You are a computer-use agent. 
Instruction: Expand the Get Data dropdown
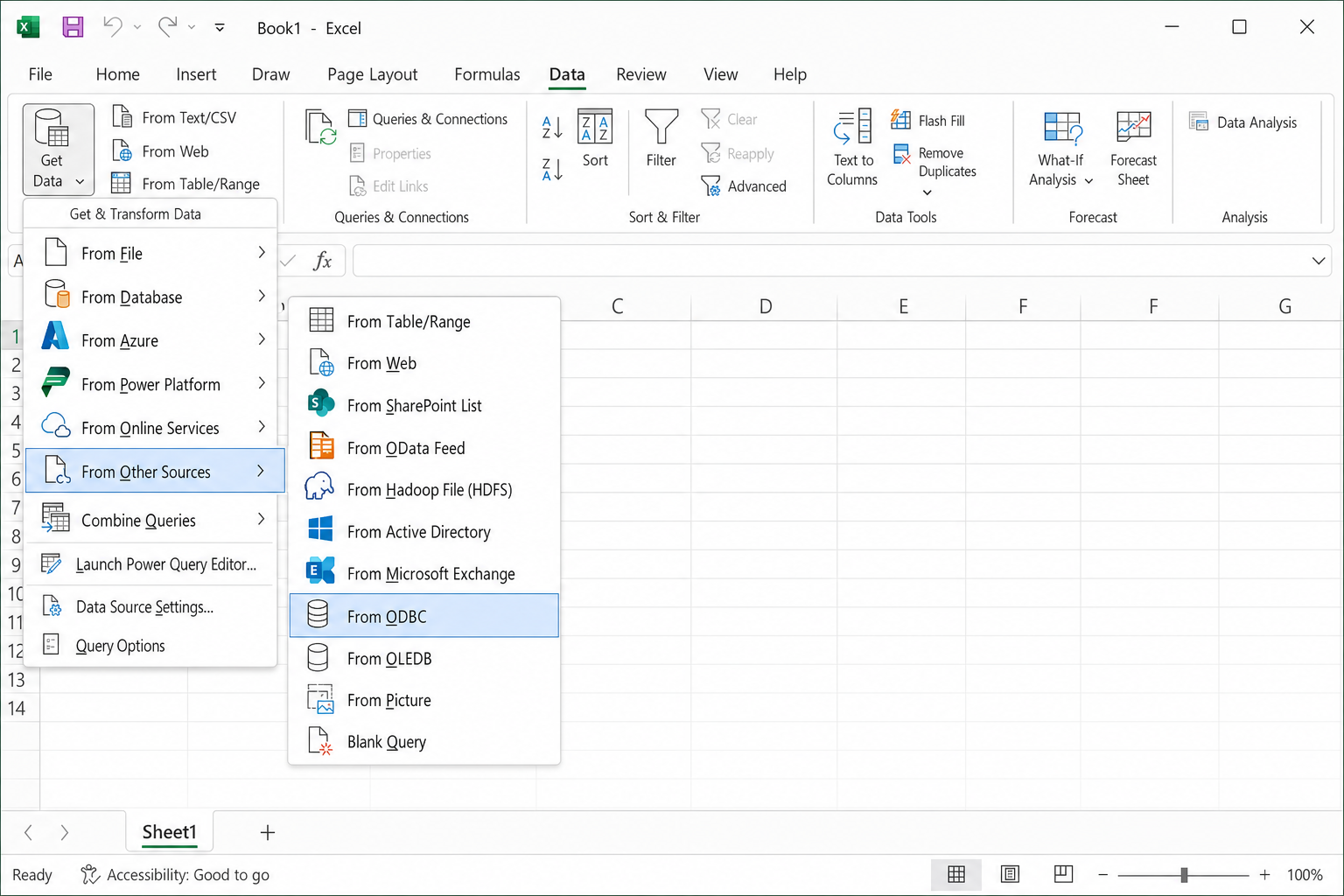click(x=59, y=149)
